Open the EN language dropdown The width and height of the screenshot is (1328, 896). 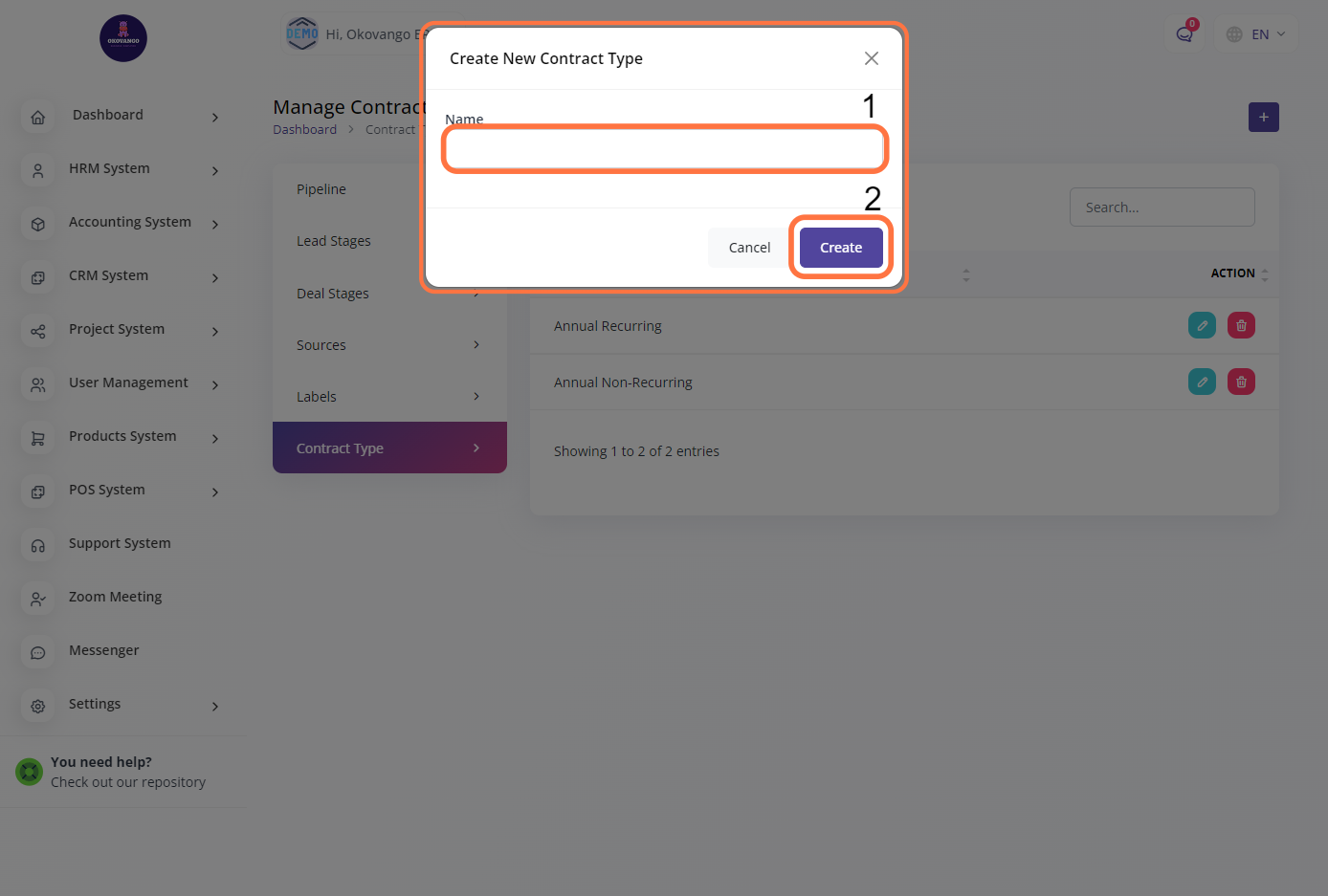1256,34
